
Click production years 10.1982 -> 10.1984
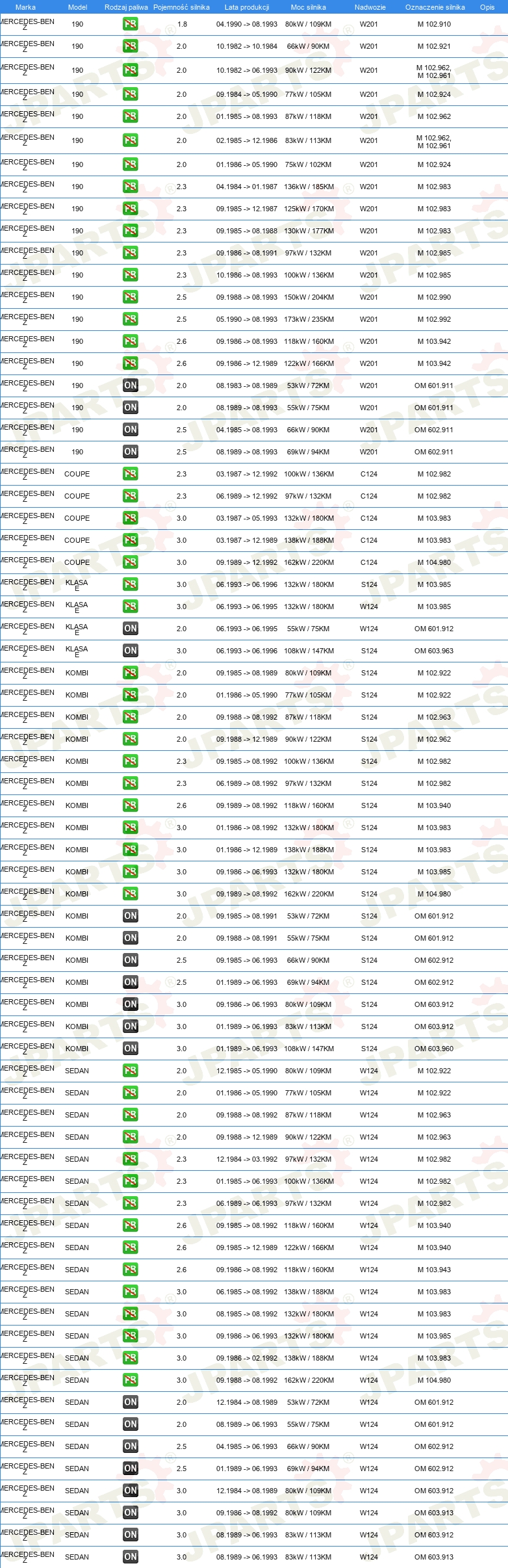[247, 46]
